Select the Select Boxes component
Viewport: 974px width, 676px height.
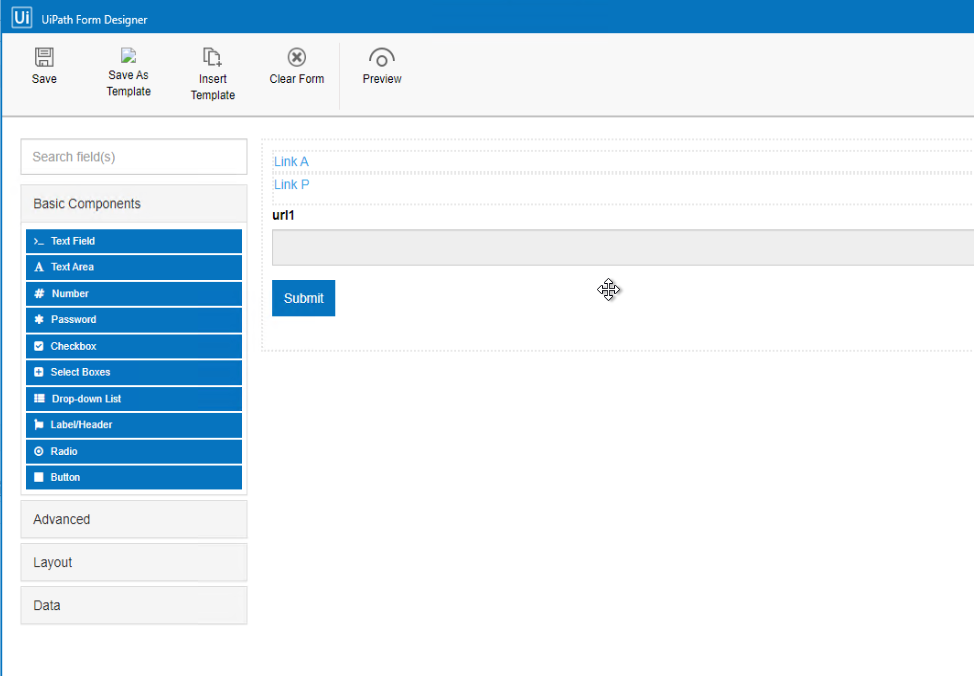point(134,372)
